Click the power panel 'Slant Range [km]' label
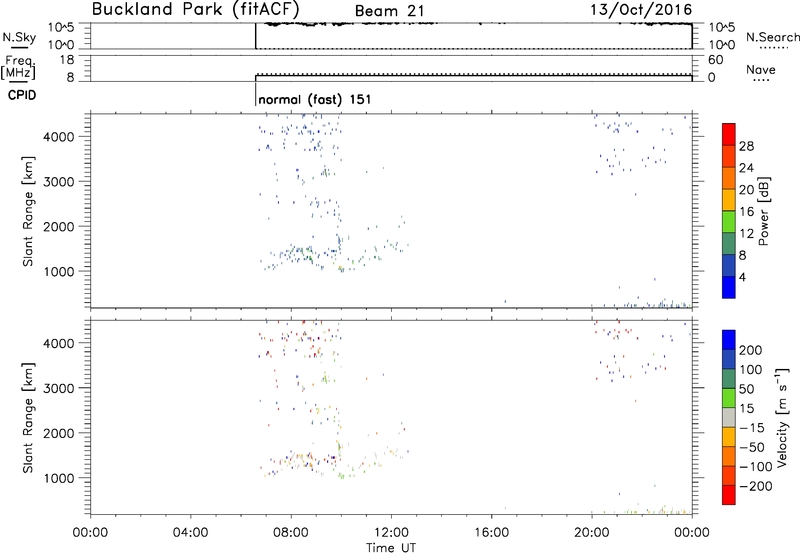This screenshot has width=800, height=554. (28, 211)
